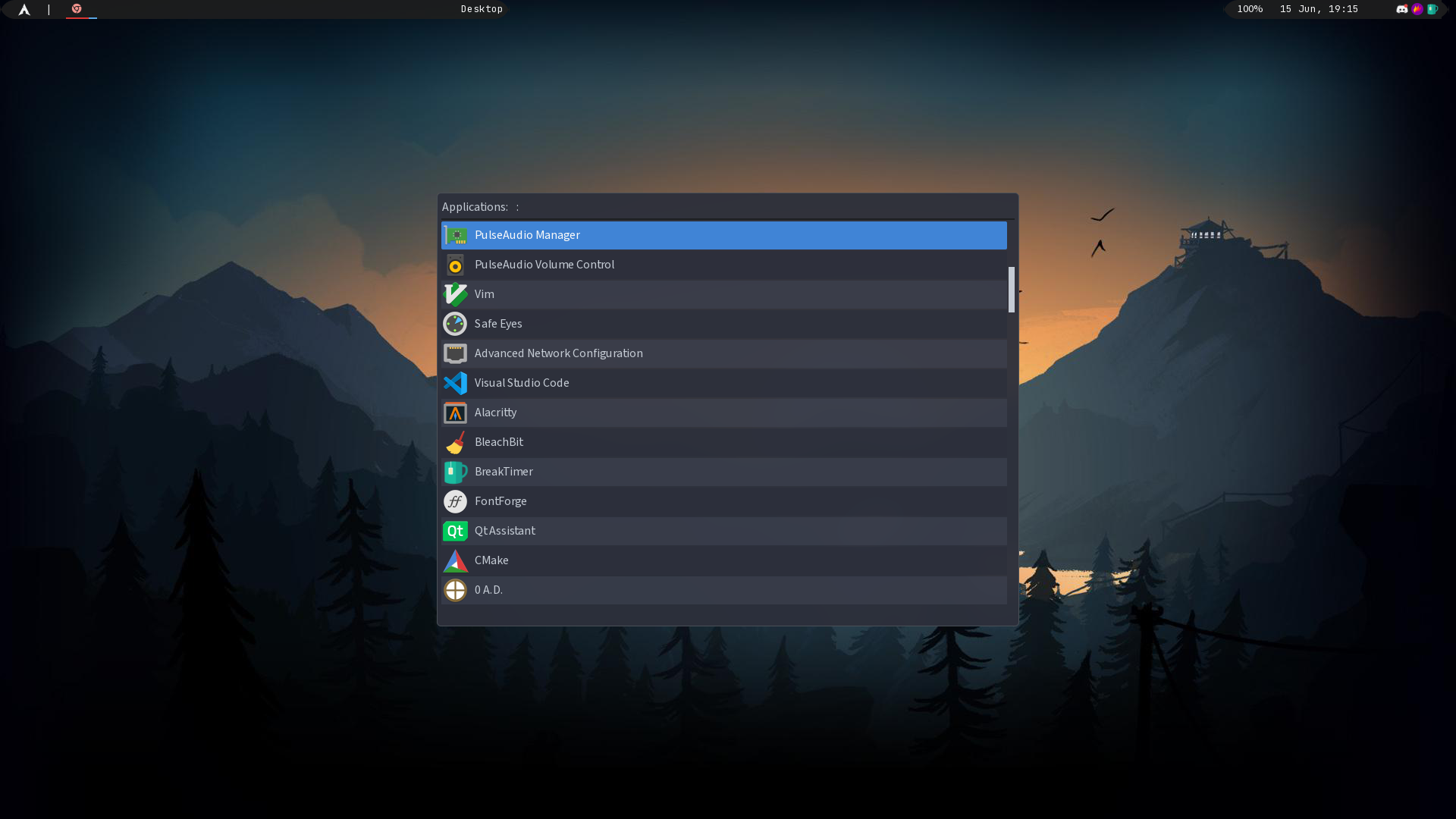This screenshot has width=1456, height=819.
Task: Choose the Qt Assistant label
Action: 505,531
